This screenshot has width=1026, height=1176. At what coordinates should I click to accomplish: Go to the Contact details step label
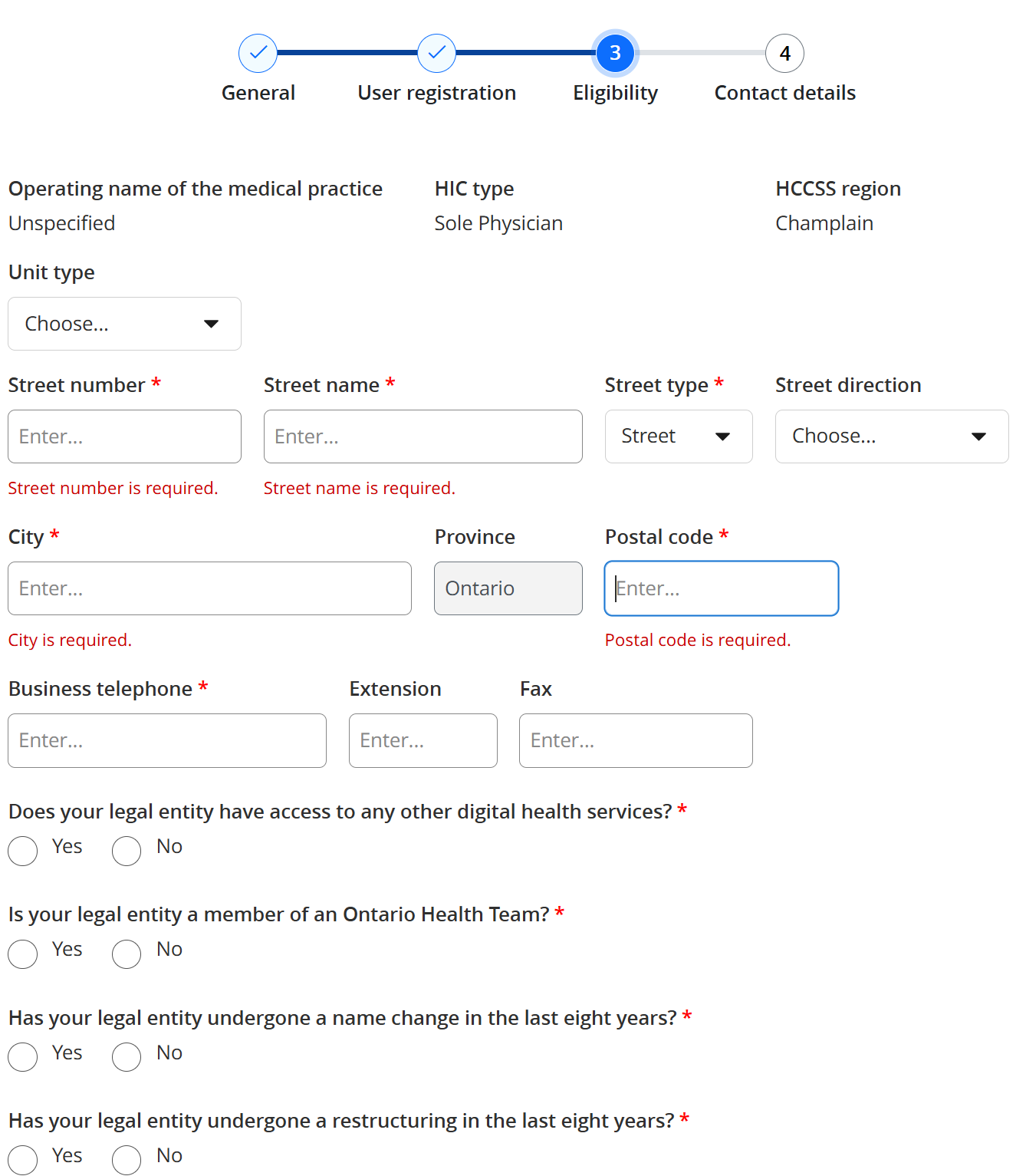pos(784,93)
